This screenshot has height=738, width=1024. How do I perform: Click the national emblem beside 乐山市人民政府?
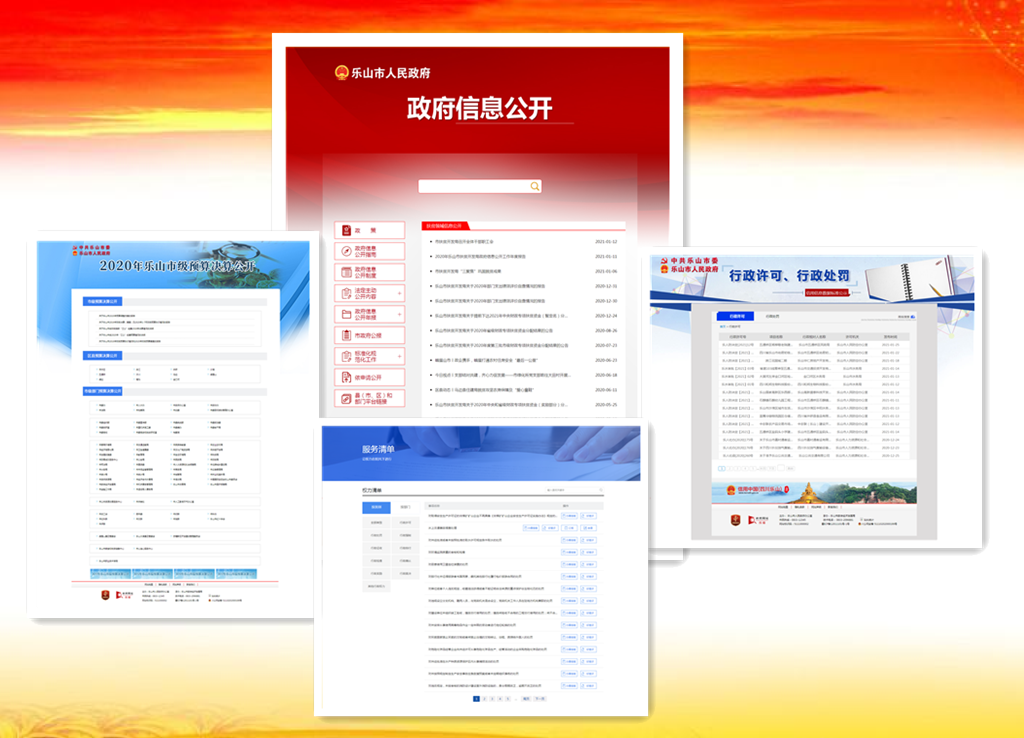(341, 72)
